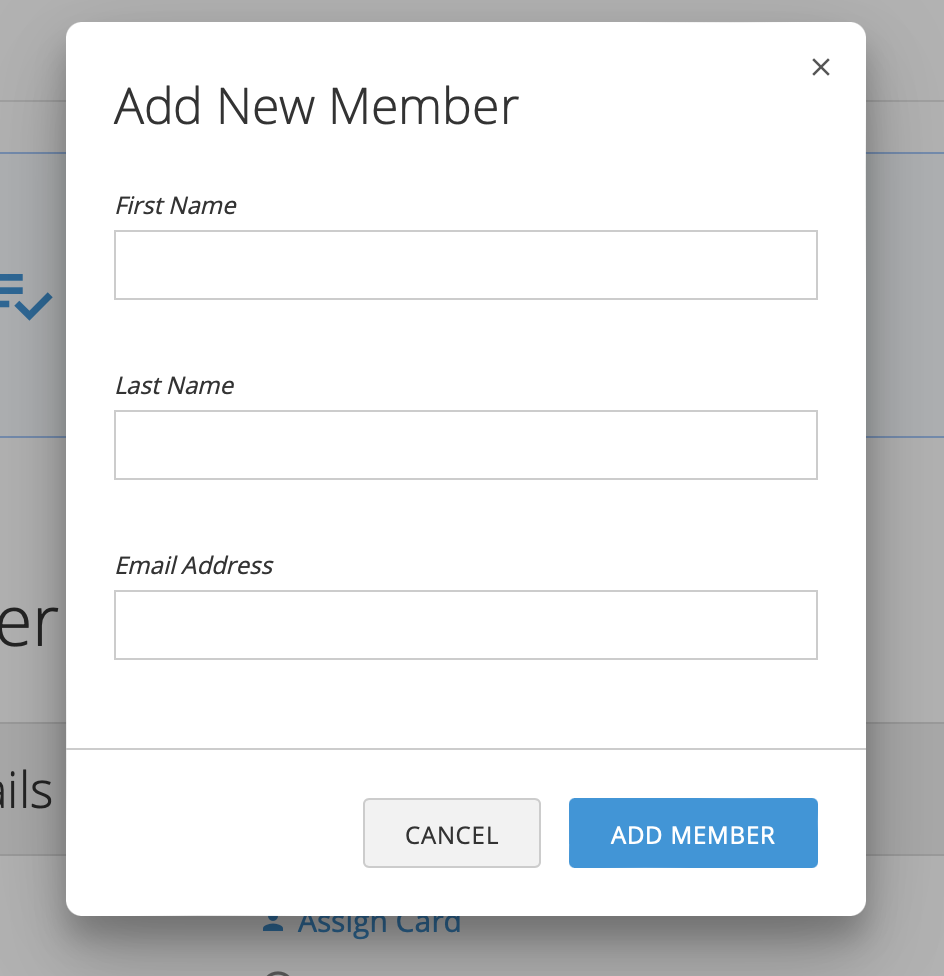Image resolution: width=944 pixels, height=976 pixels.
Task: Click the Add New Member dialog title
Action: pos(317,105)
